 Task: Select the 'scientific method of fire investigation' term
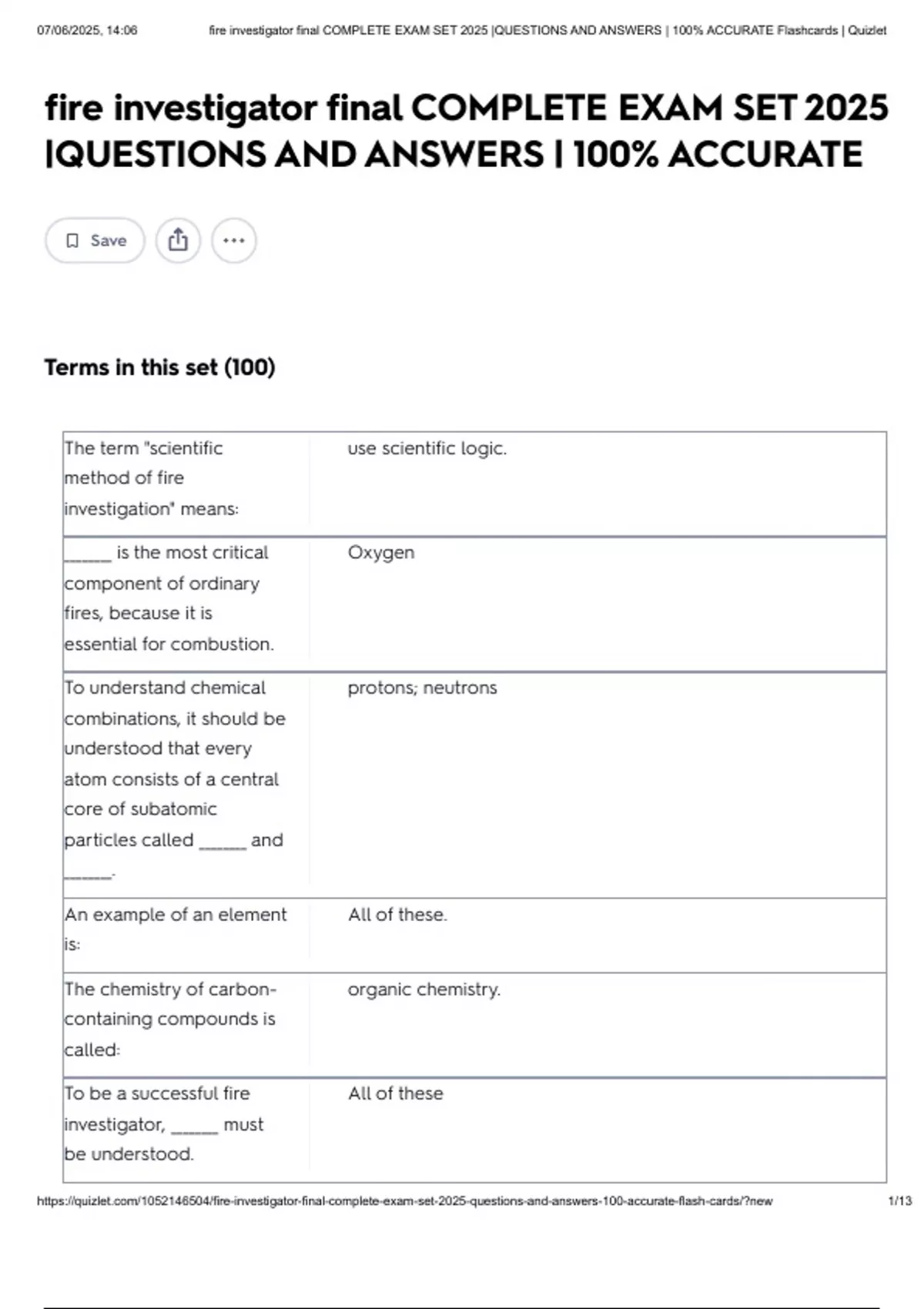[x=152, y=478]
